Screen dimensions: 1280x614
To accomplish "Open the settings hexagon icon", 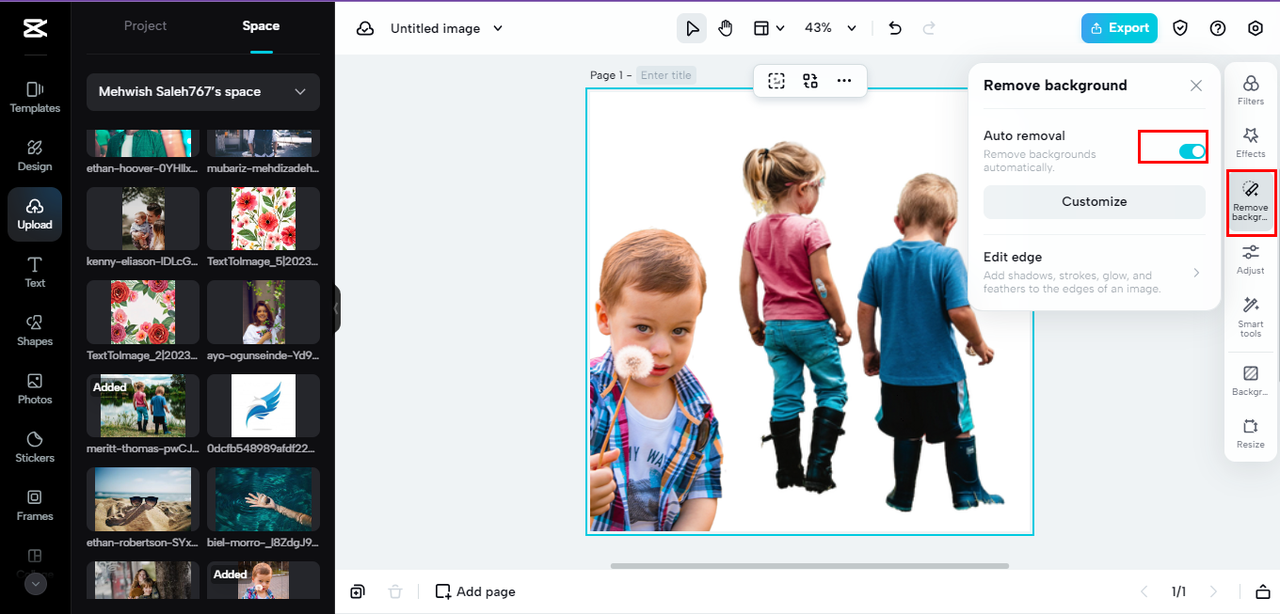I will coord(1255,28).
